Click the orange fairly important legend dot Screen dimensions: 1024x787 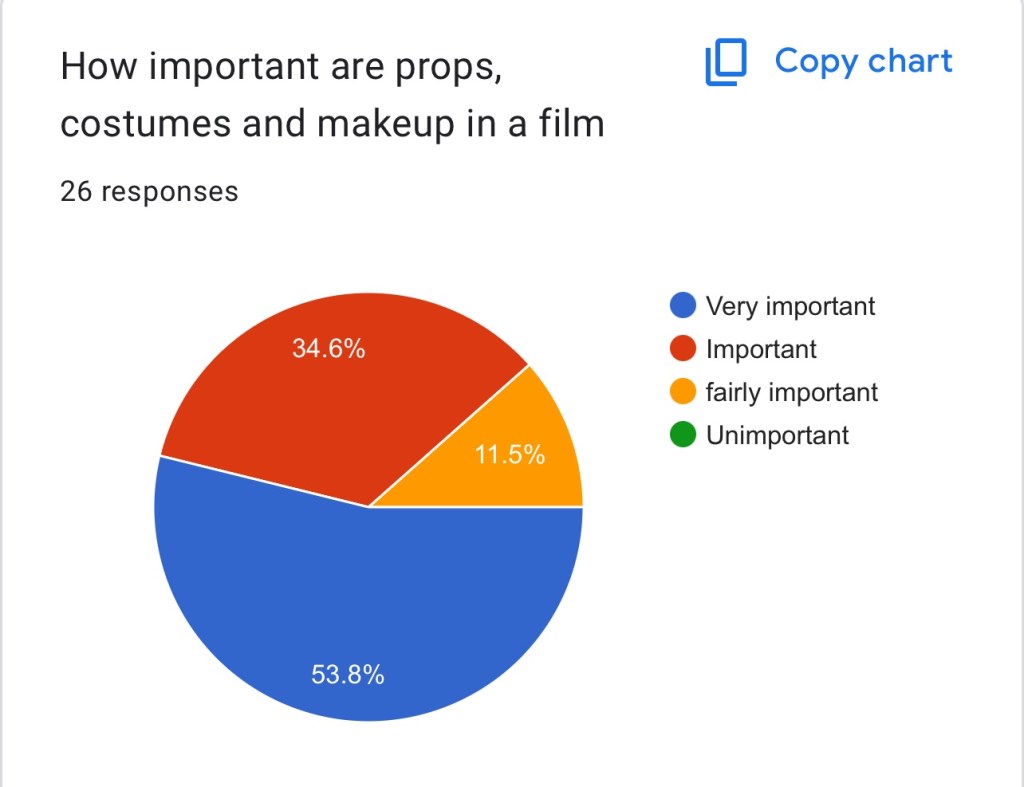tap(684, 392)
